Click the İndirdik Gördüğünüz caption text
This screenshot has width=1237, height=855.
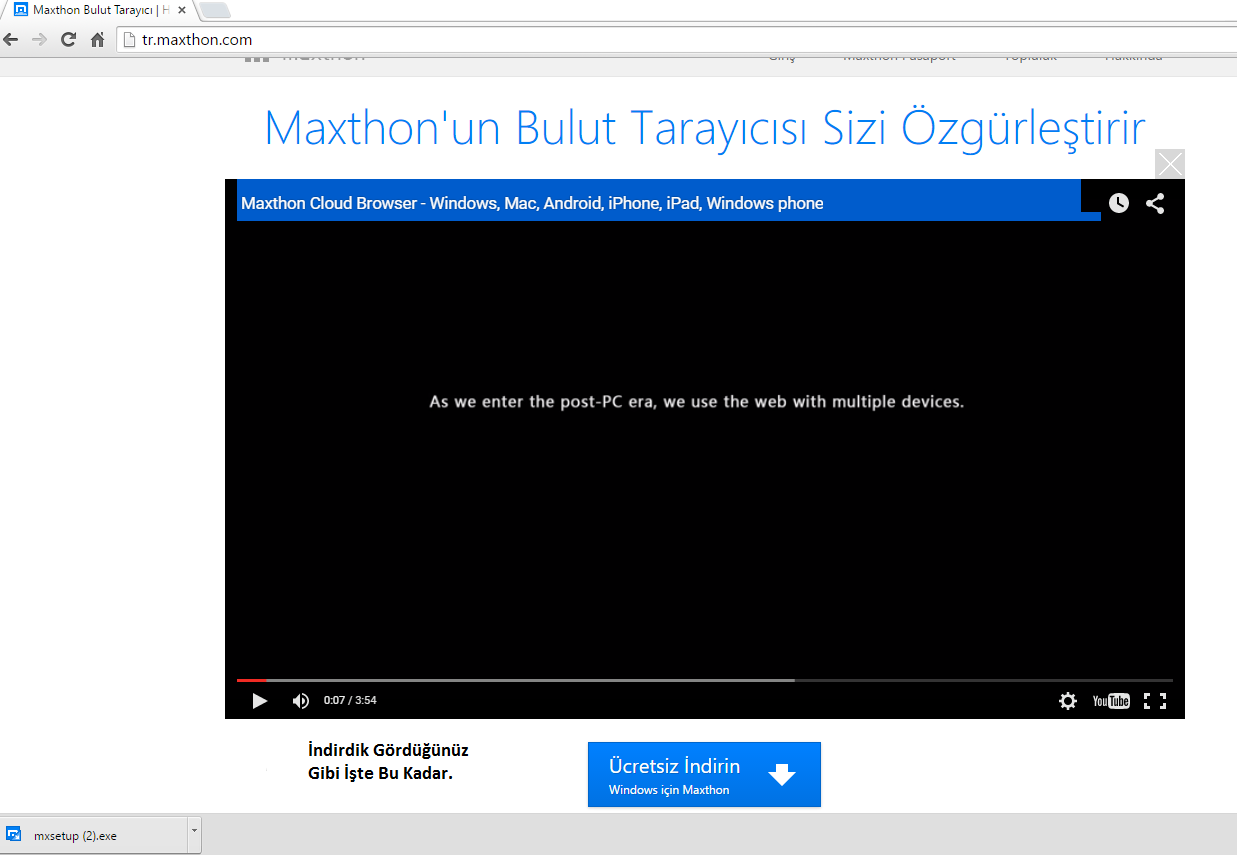coord(388,761)
